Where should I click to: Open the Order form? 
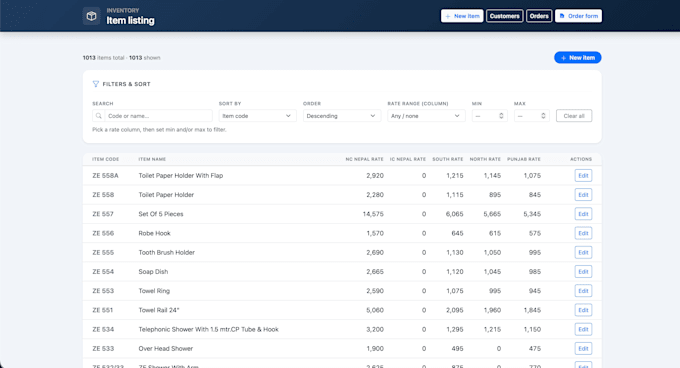click(x=578, y=16)
